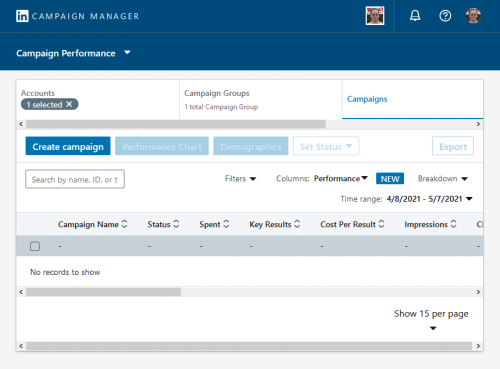This screenshot has width=500, height=369.
Task: Open the Set Status dropdown
Action: tap(326, 146)
